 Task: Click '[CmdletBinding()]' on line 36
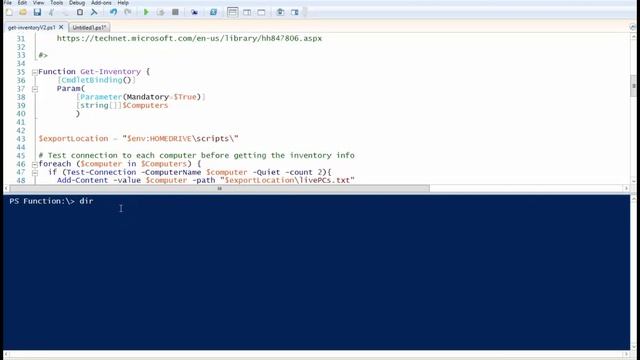point(96,80)
